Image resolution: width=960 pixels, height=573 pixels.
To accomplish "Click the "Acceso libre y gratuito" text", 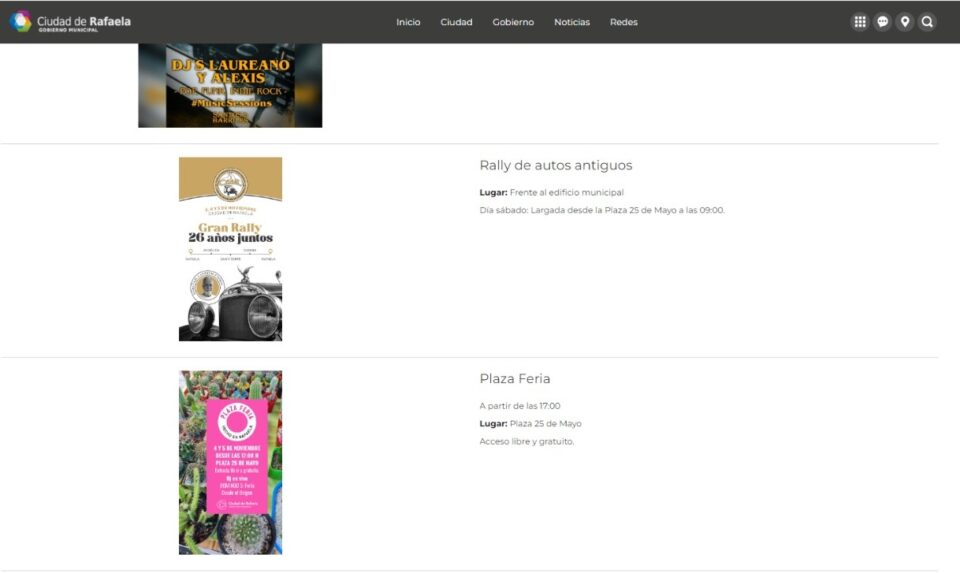I will click(x=526, y=441).
